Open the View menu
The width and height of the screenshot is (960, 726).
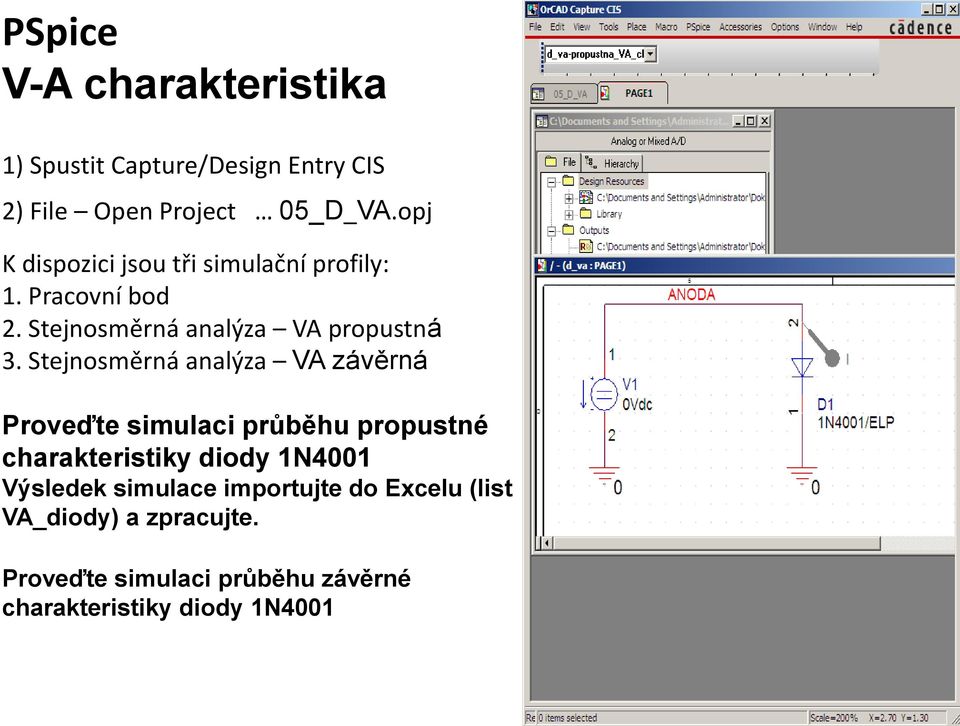(x=582, y=27)
